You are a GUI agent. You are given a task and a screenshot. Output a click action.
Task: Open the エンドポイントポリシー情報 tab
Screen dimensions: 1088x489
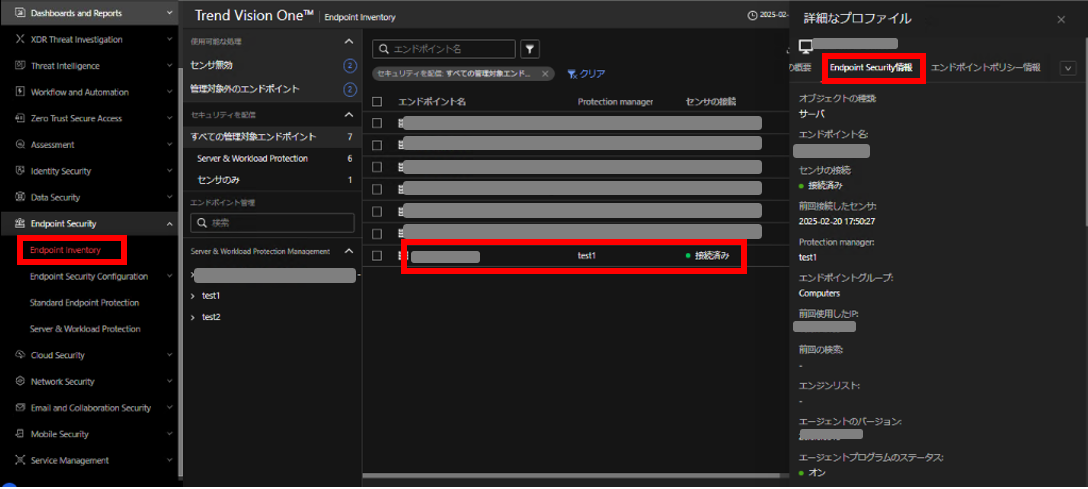[985, 68]
